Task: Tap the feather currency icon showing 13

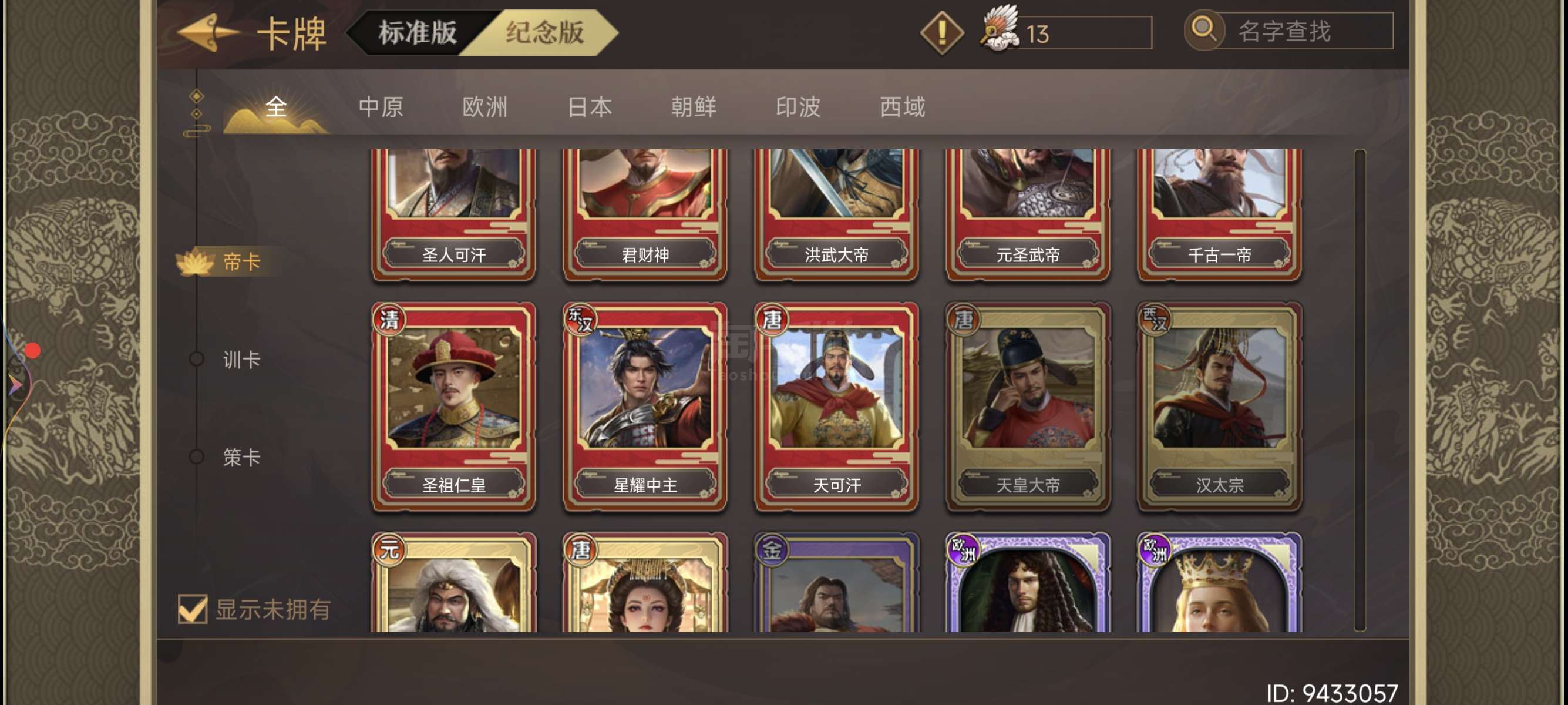Action: pyautogui.click(x=998, y=29)
